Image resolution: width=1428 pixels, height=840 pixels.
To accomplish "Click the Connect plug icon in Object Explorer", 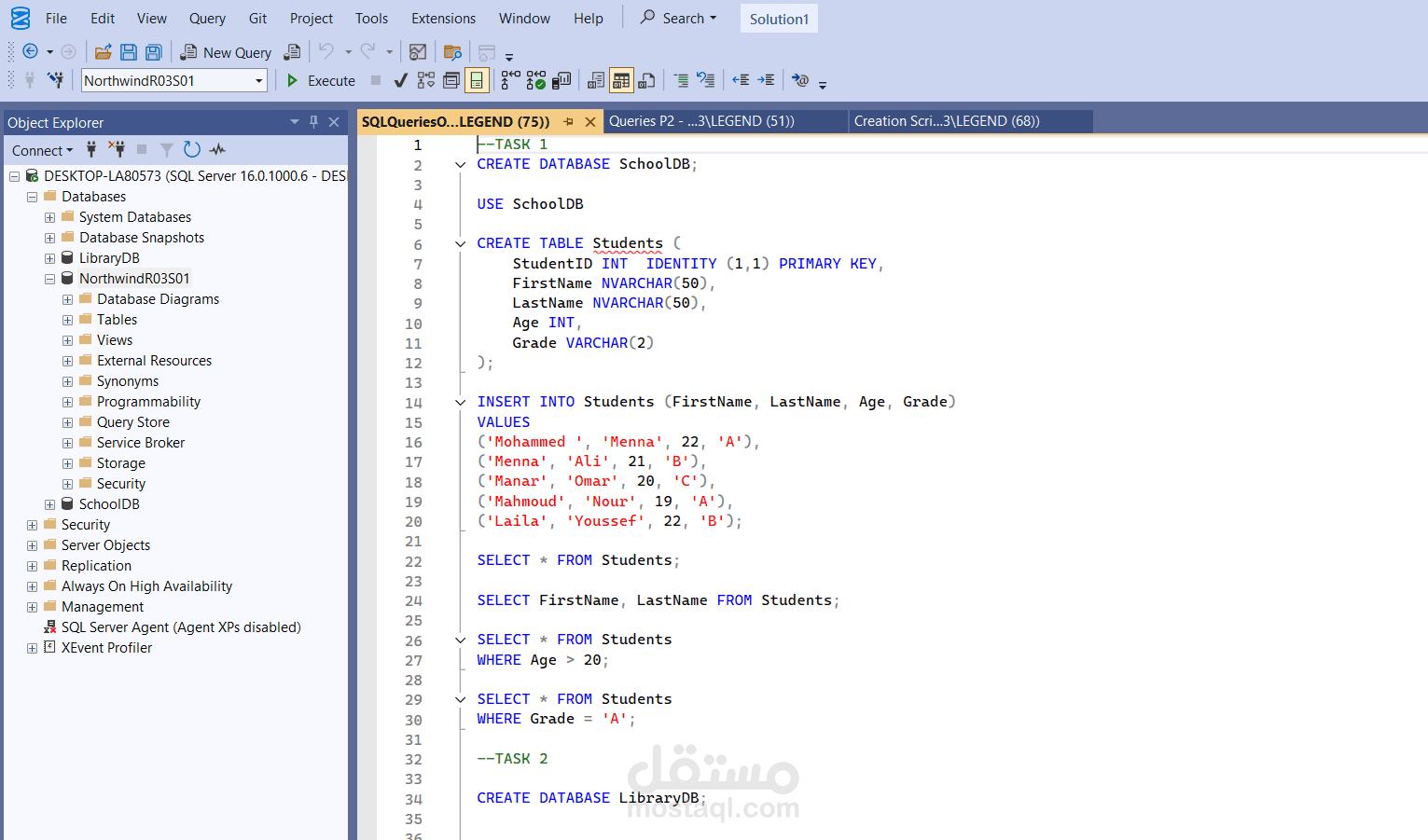I will point(91,149).
